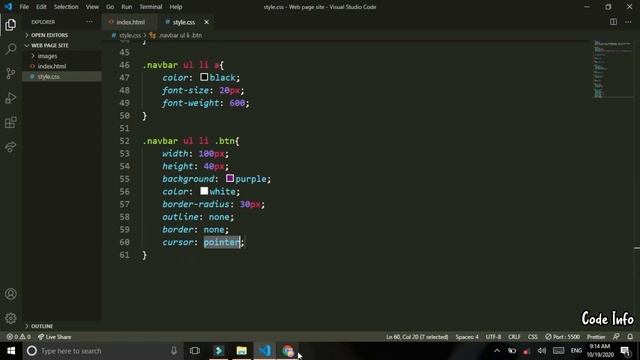The height and width of the screenshot is (360, 640).
Task: Click the ENG language indicator
Action: pyautogui.click(x=576, y=351)
